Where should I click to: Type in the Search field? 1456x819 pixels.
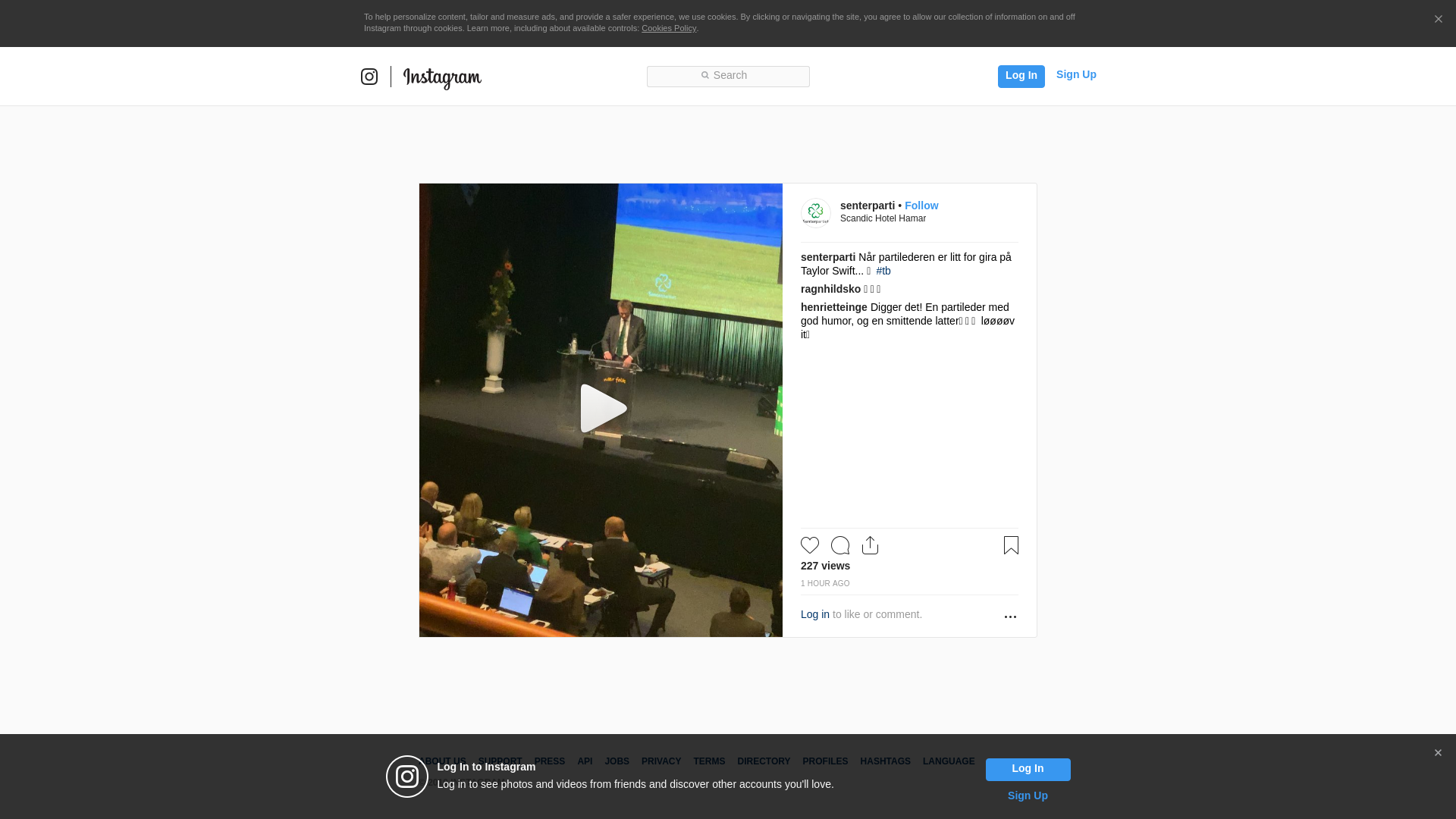728,76
